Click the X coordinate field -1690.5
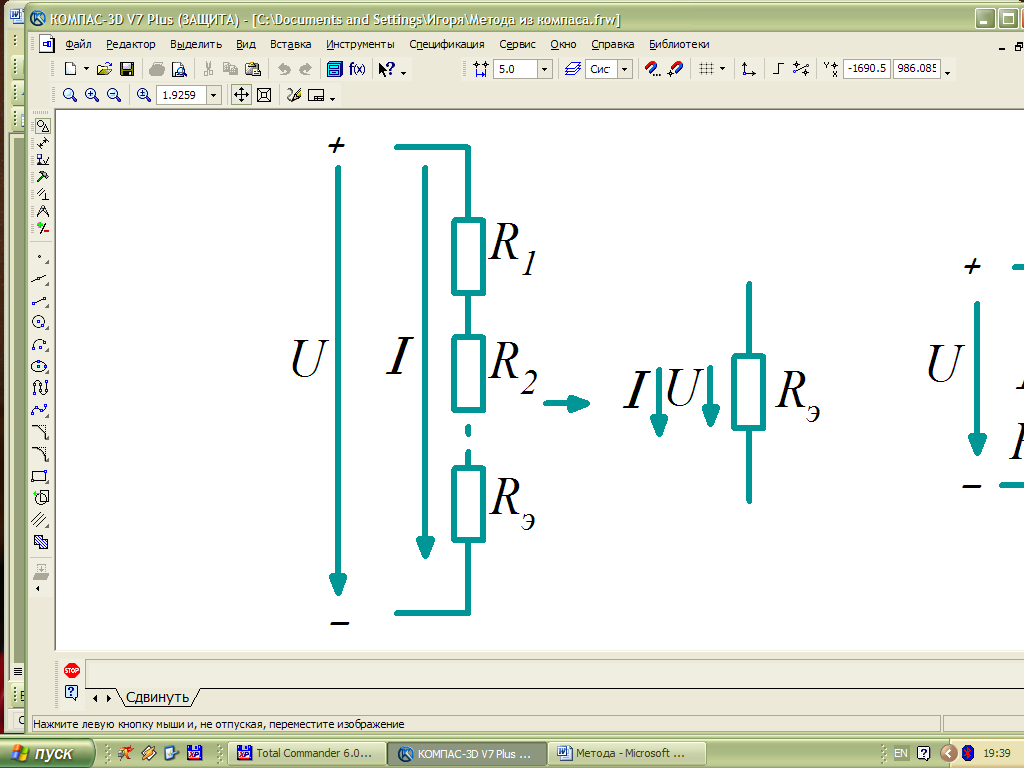 pos(866,69)
